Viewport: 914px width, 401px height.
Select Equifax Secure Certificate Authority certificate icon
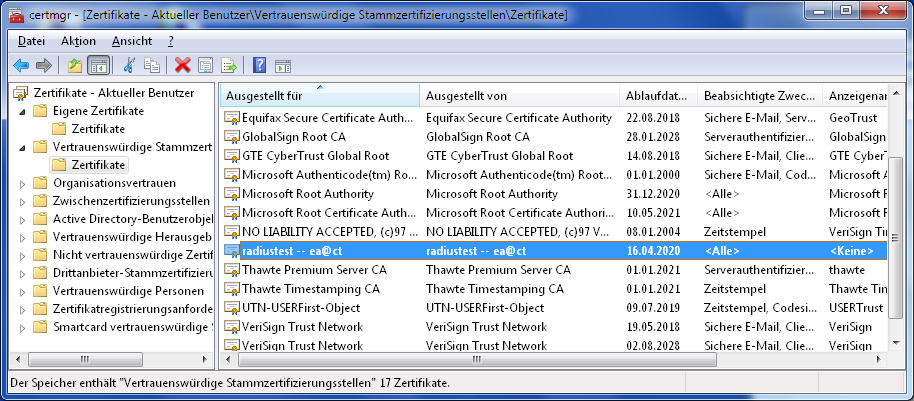pos(232,118)
